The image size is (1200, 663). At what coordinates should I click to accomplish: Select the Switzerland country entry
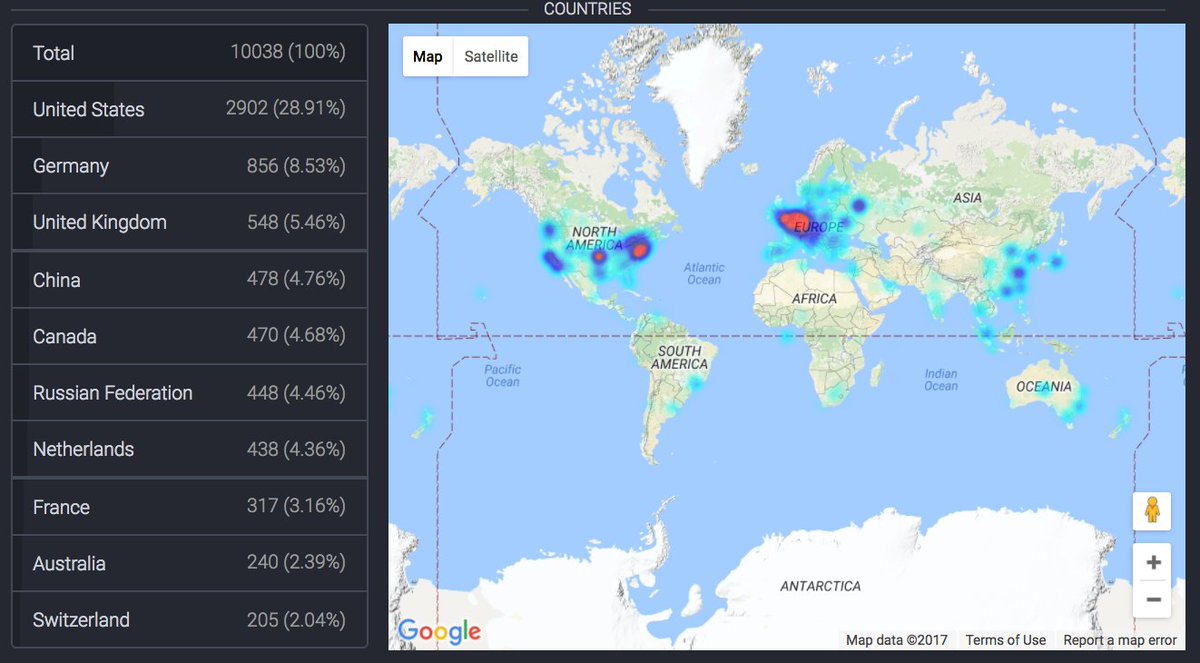click(x=189, y=620)
